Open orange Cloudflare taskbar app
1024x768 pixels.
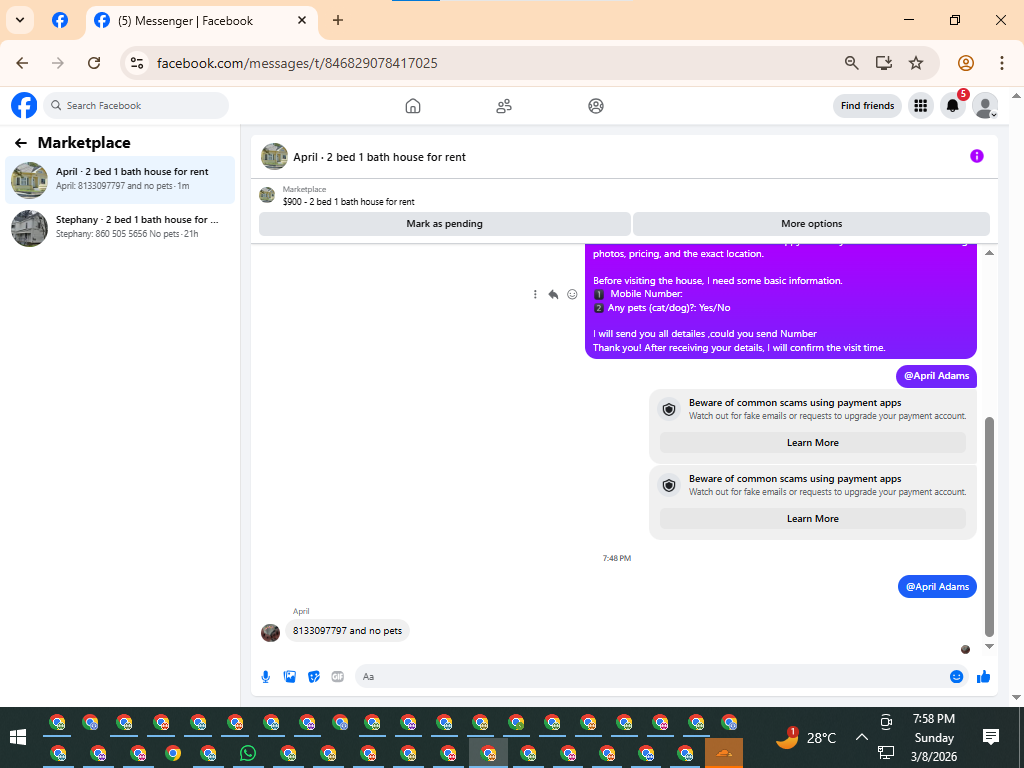coord(724,753)
